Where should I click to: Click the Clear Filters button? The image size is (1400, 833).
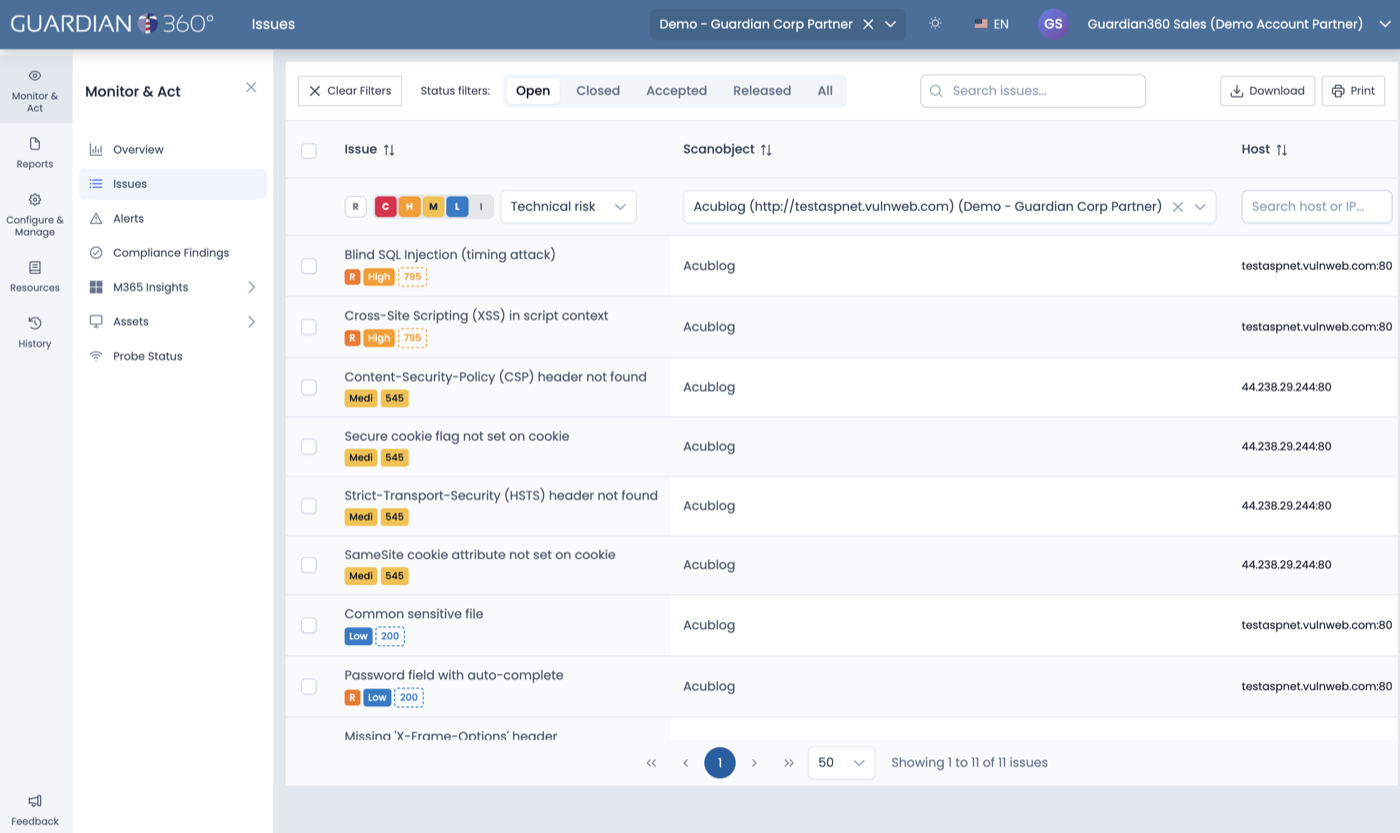(350, 91)
